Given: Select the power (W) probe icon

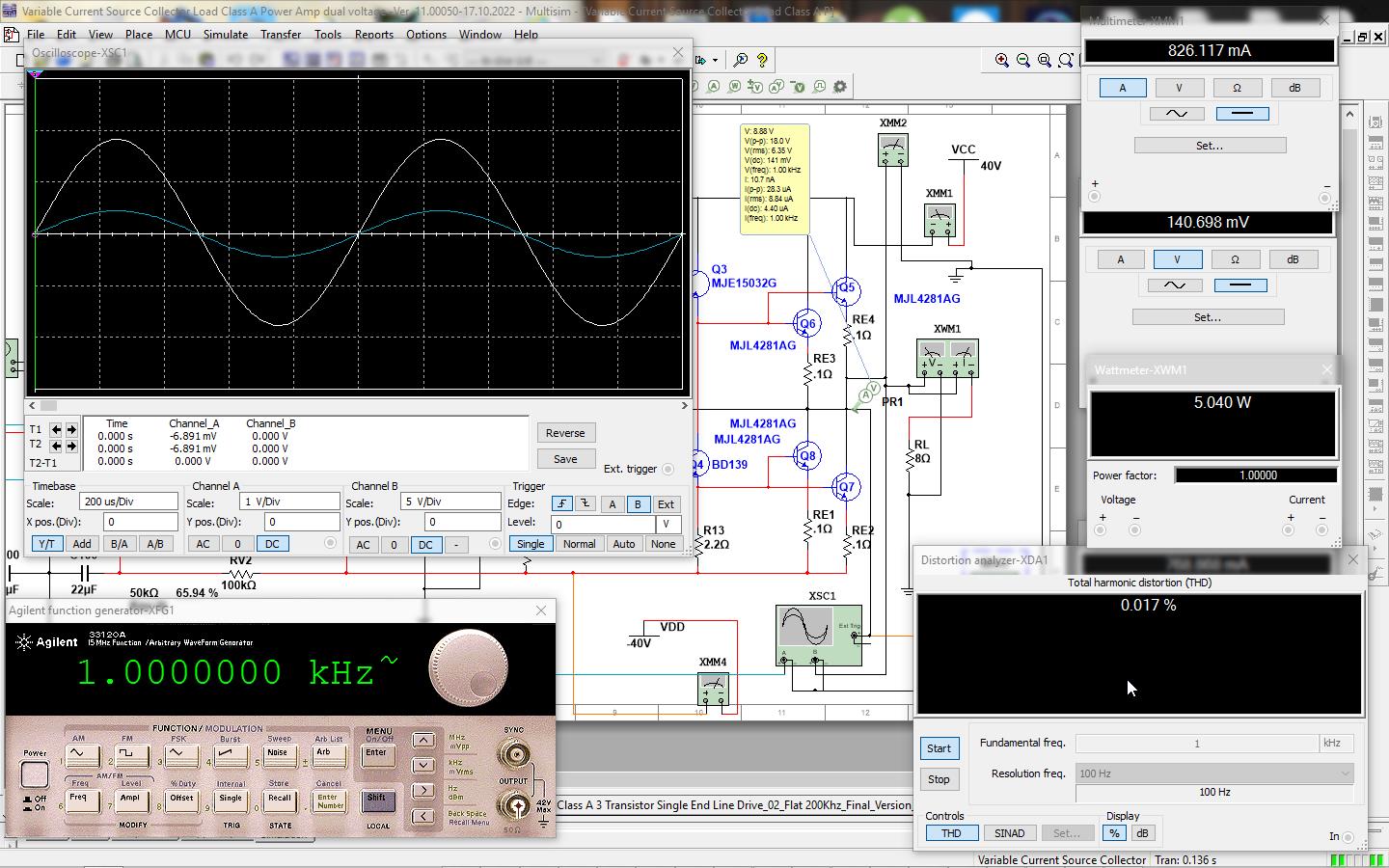Looking at the screenshot, I should coord(735,86).
